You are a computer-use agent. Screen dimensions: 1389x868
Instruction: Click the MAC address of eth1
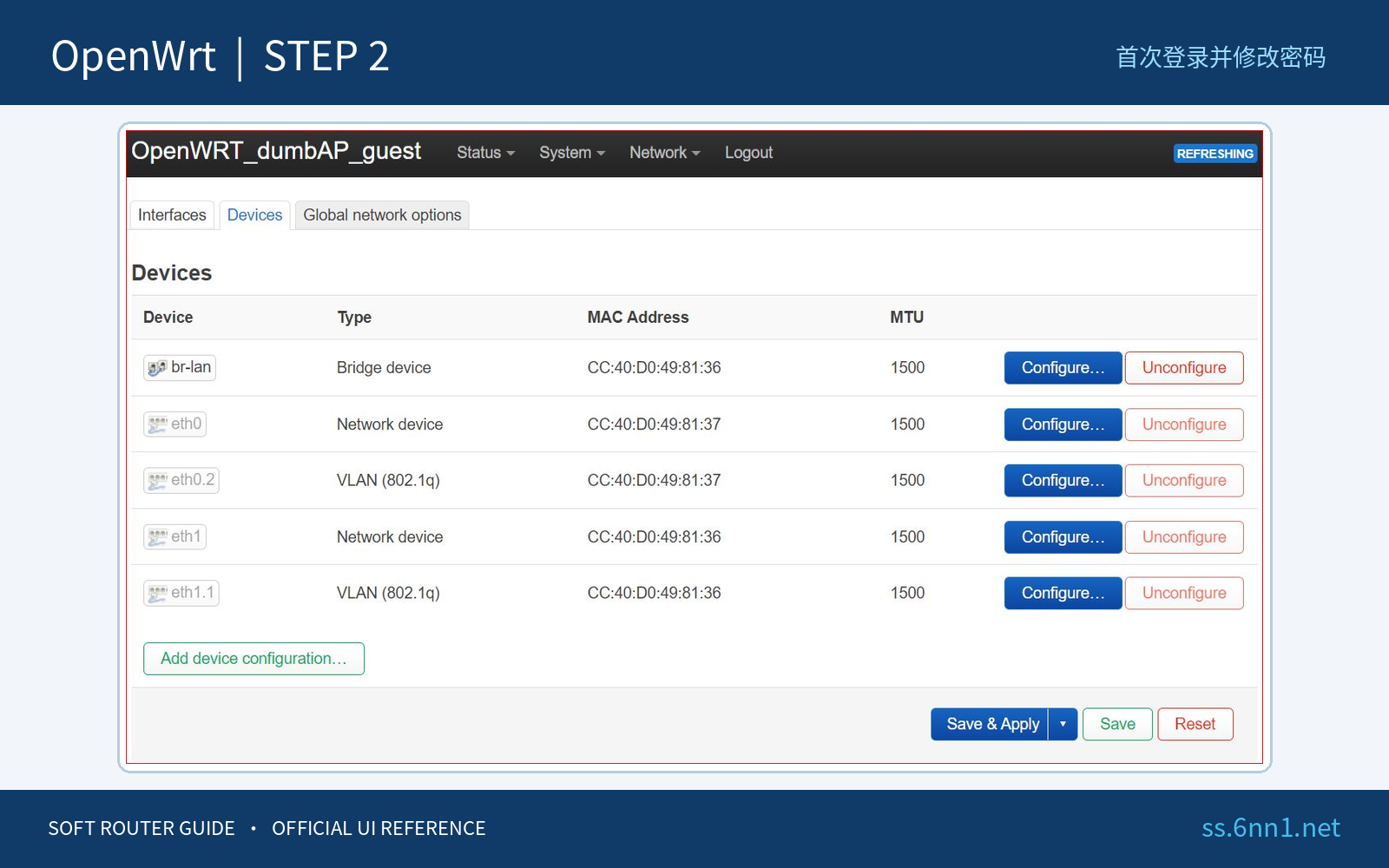pyautogui.click(x=655, y=537)
